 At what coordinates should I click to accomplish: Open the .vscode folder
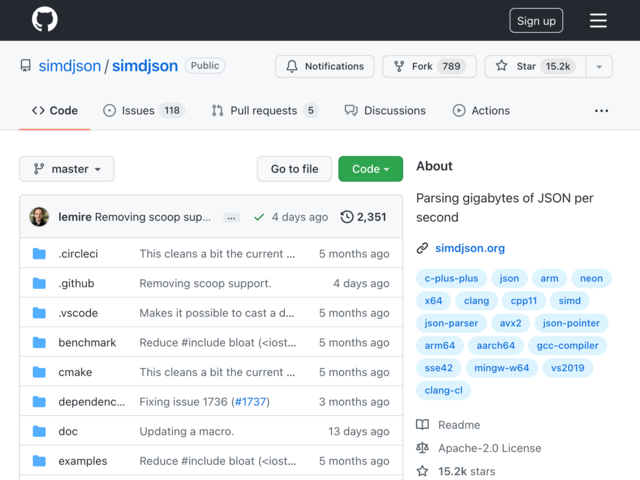click(78, 313)
